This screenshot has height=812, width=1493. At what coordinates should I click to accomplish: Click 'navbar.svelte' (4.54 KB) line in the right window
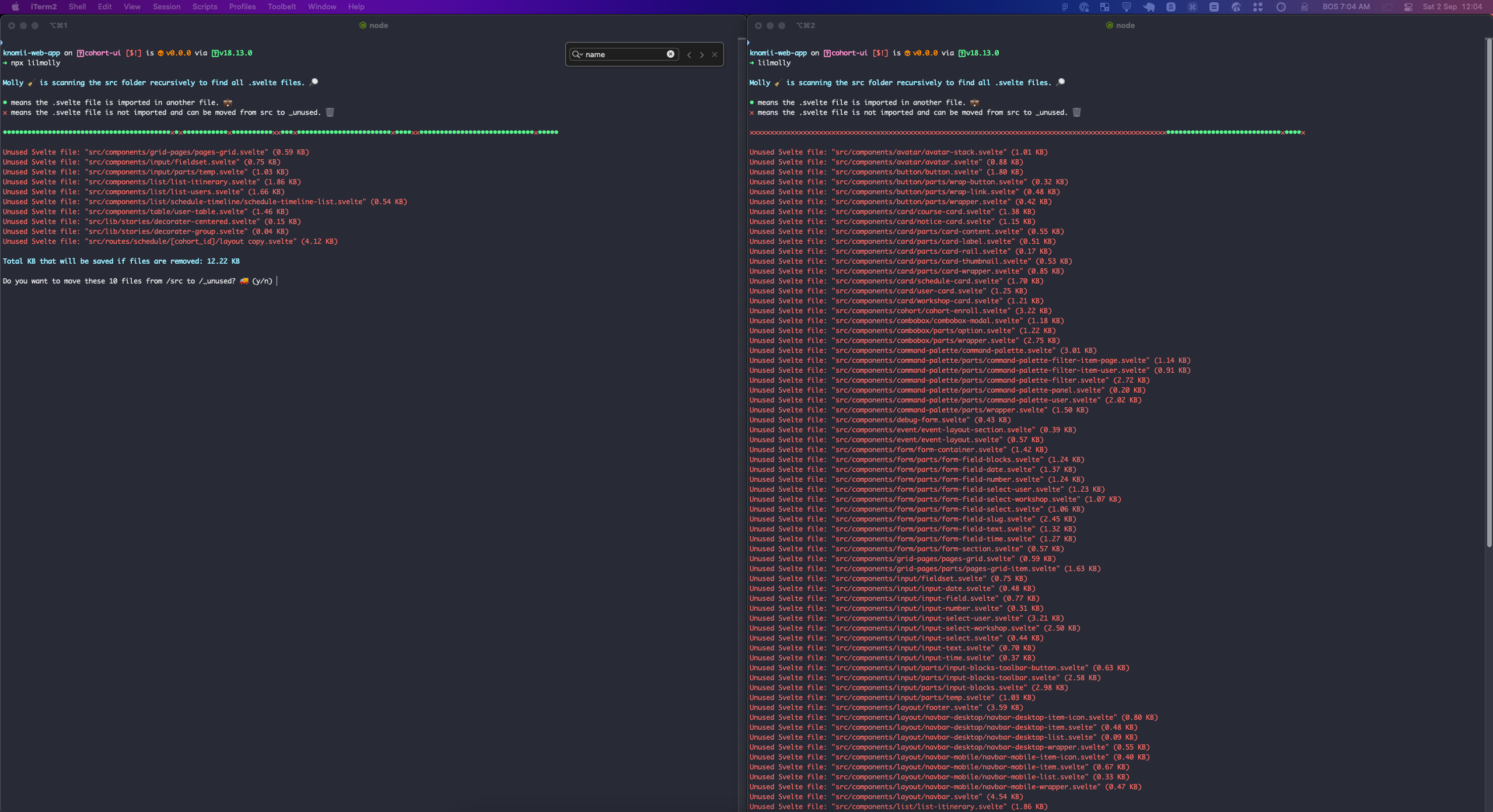tap(886, 797)
